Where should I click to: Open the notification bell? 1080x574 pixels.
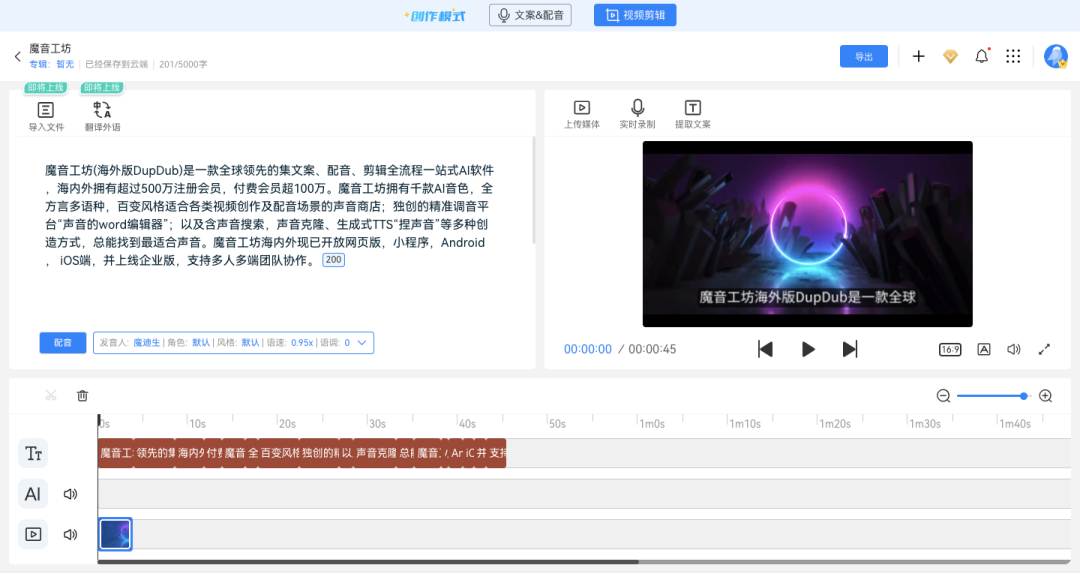click(x=982, y=57)
